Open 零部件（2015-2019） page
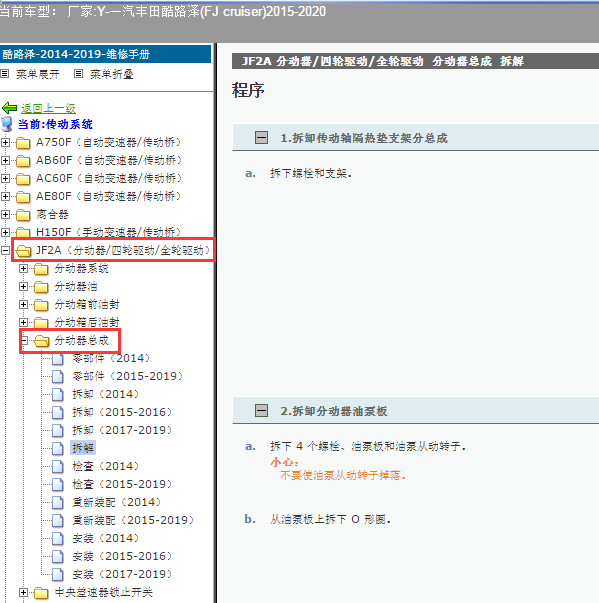Image resolution: width=599 pixels, height=603 pixels. 128,376
